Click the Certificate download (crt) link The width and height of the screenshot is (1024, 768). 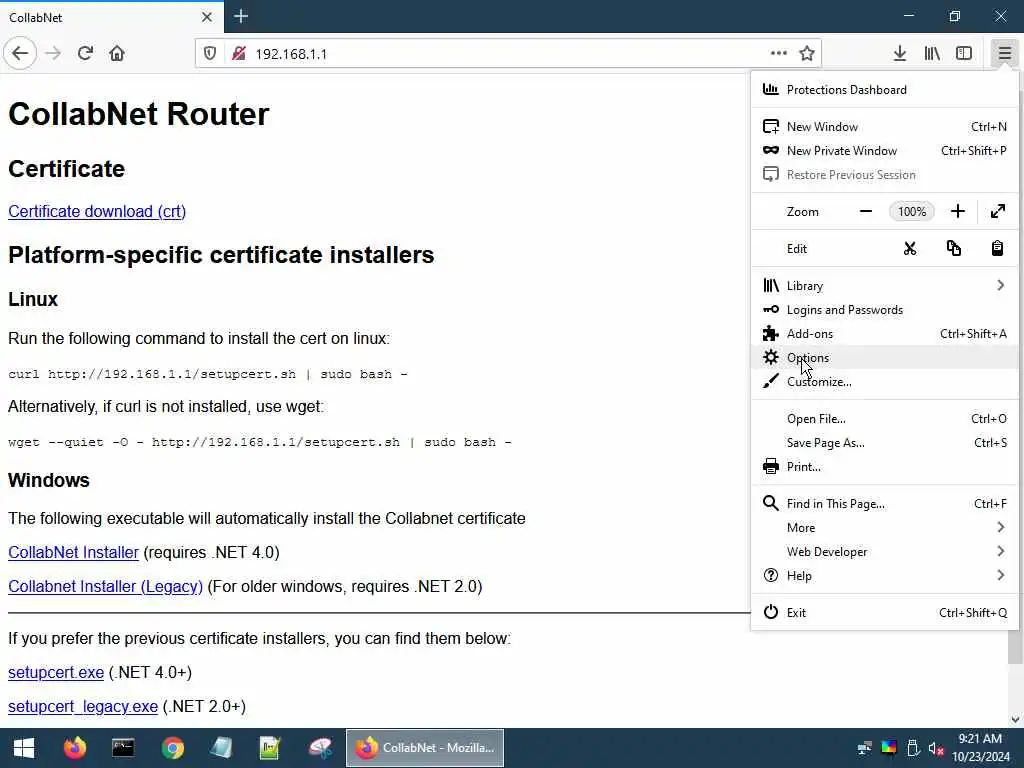pyautogui.click(x=97, y=212)
